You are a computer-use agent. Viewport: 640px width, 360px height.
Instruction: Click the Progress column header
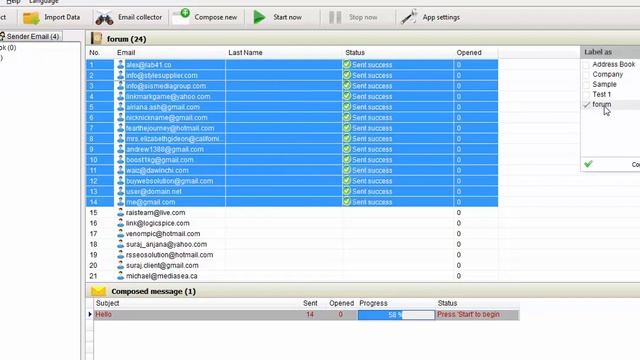[373, 303]
